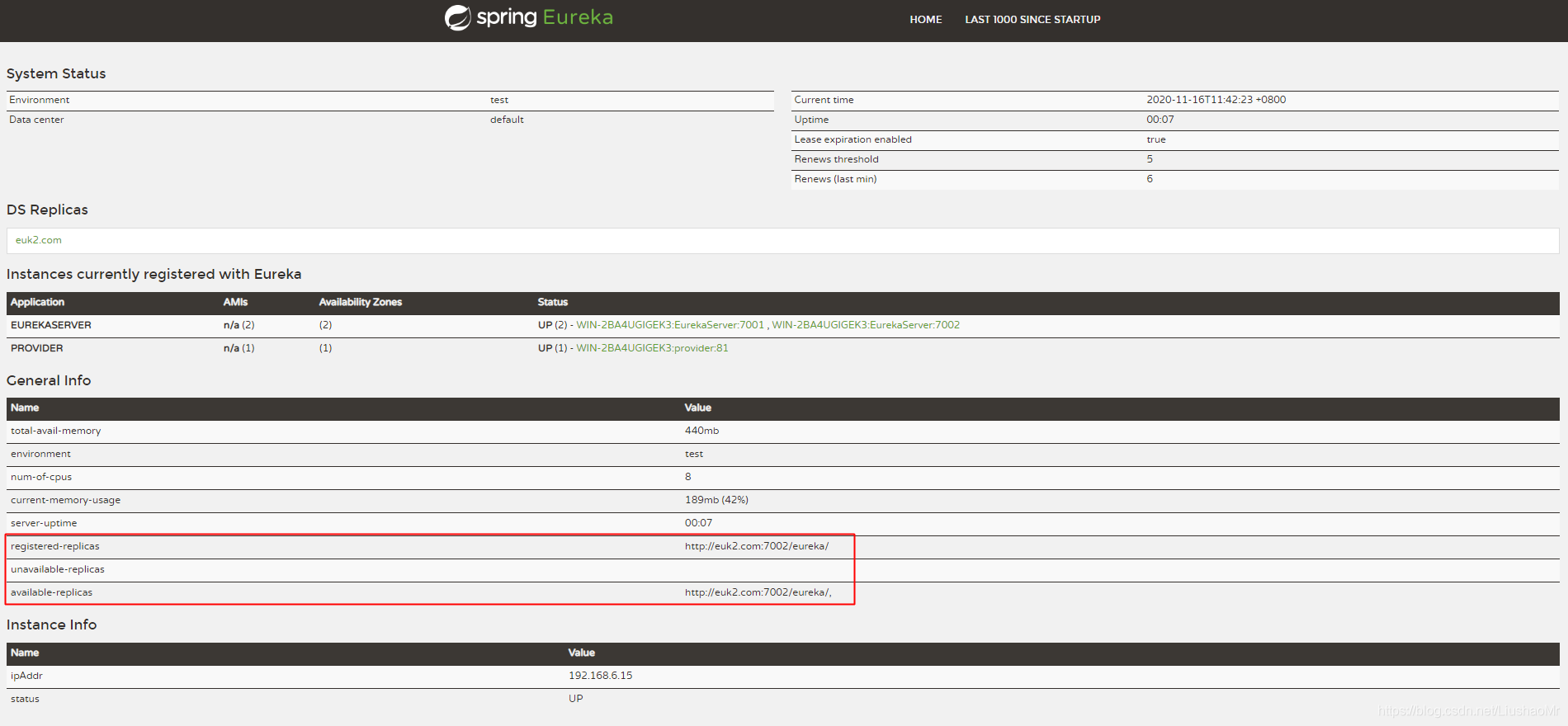Image resolution: width=1568 pixels, height=726 pixels.
Task: Click the General Info heading
Action: pos(49,380)
